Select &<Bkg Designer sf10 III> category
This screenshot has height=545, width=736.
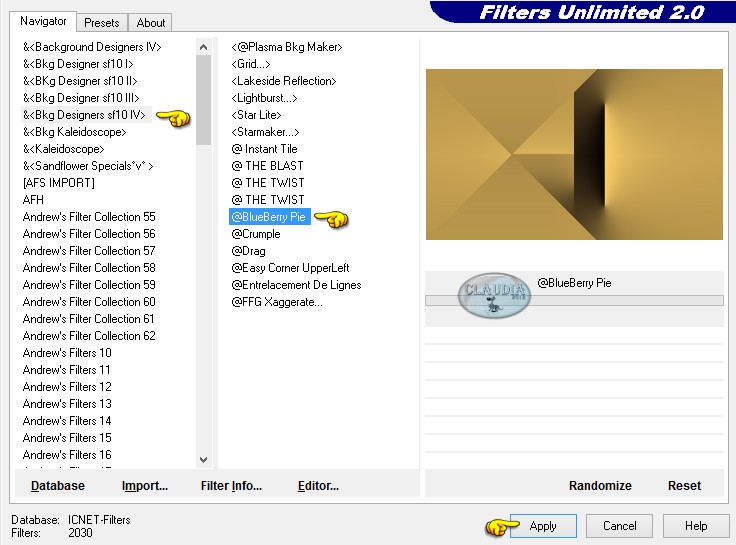(x=81, y=98)
